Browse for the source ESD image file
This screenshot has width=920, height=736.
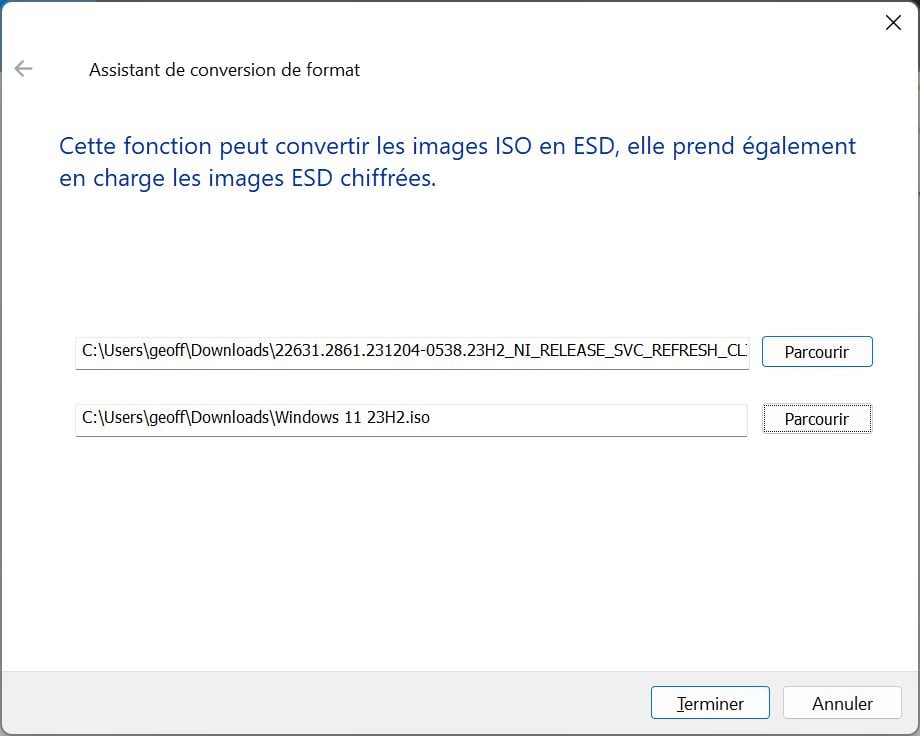(817, 352)
